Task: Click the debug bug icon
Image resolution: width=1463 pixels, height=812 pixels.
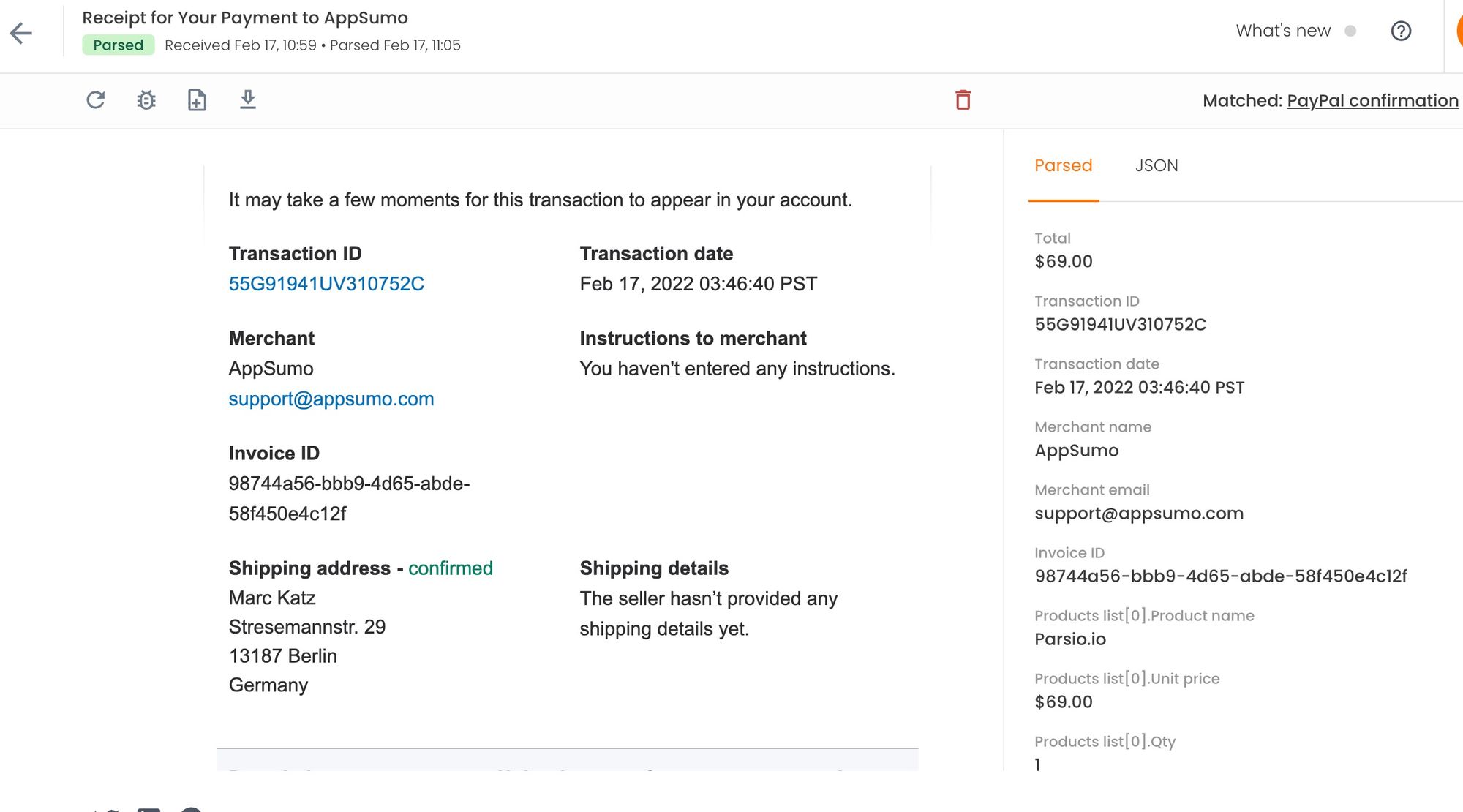Action: coord(146,100)
